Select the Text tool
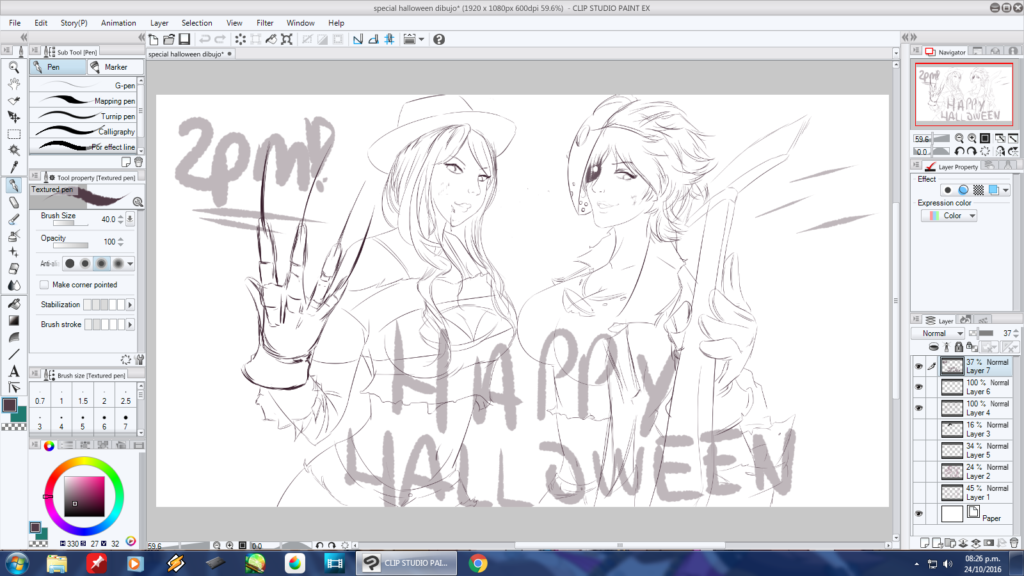This screenshot has width=1024, height=576. click(x=14, y=371)
